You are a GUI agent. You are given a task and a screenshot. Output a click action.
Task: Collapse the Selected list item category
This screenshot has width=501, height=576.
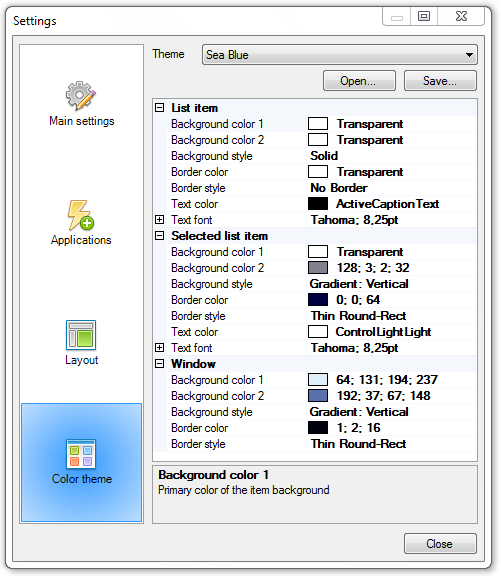(159, 235)
